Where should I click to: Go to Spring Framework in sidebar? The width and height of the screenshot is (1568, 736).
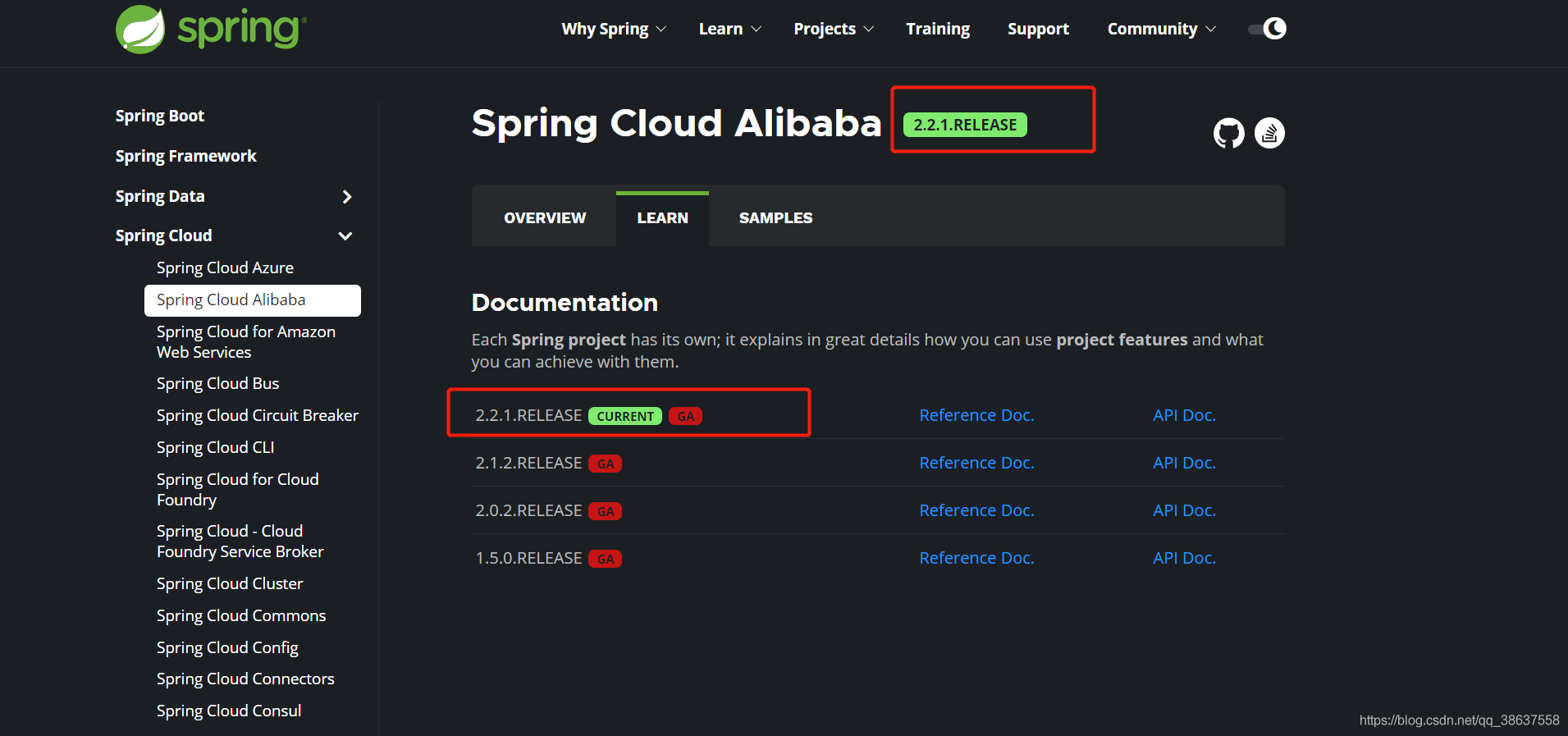[186, 156]
